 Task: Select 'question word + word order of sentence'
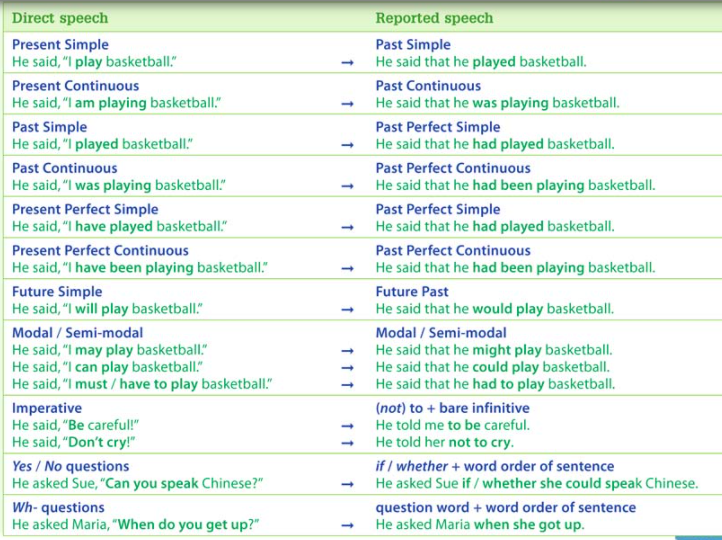pos(506,507)
